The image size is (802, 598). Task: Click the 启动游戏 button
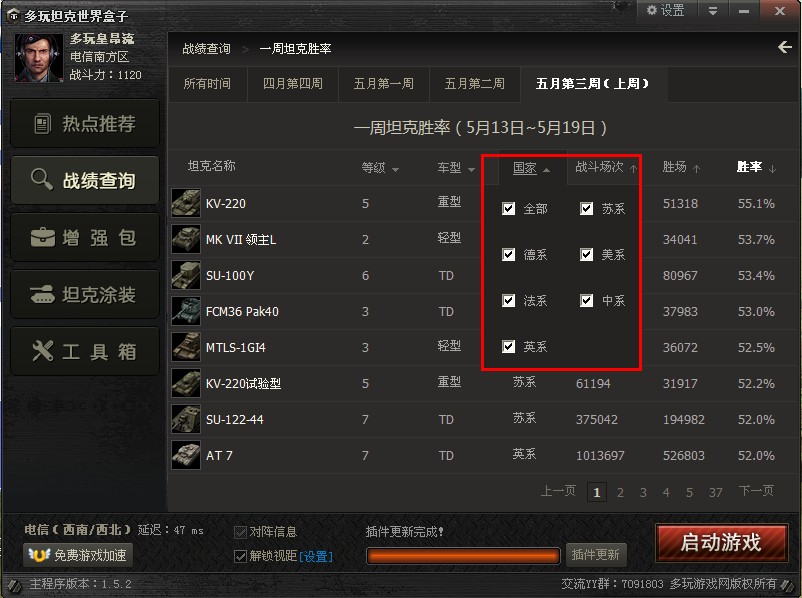click(721, 543)
